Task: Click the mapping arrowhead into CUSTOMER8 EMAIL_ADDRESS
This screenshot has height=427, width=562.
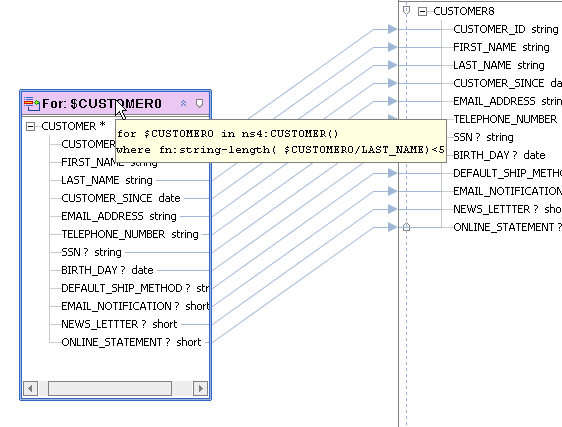Action: pos(392,101)
